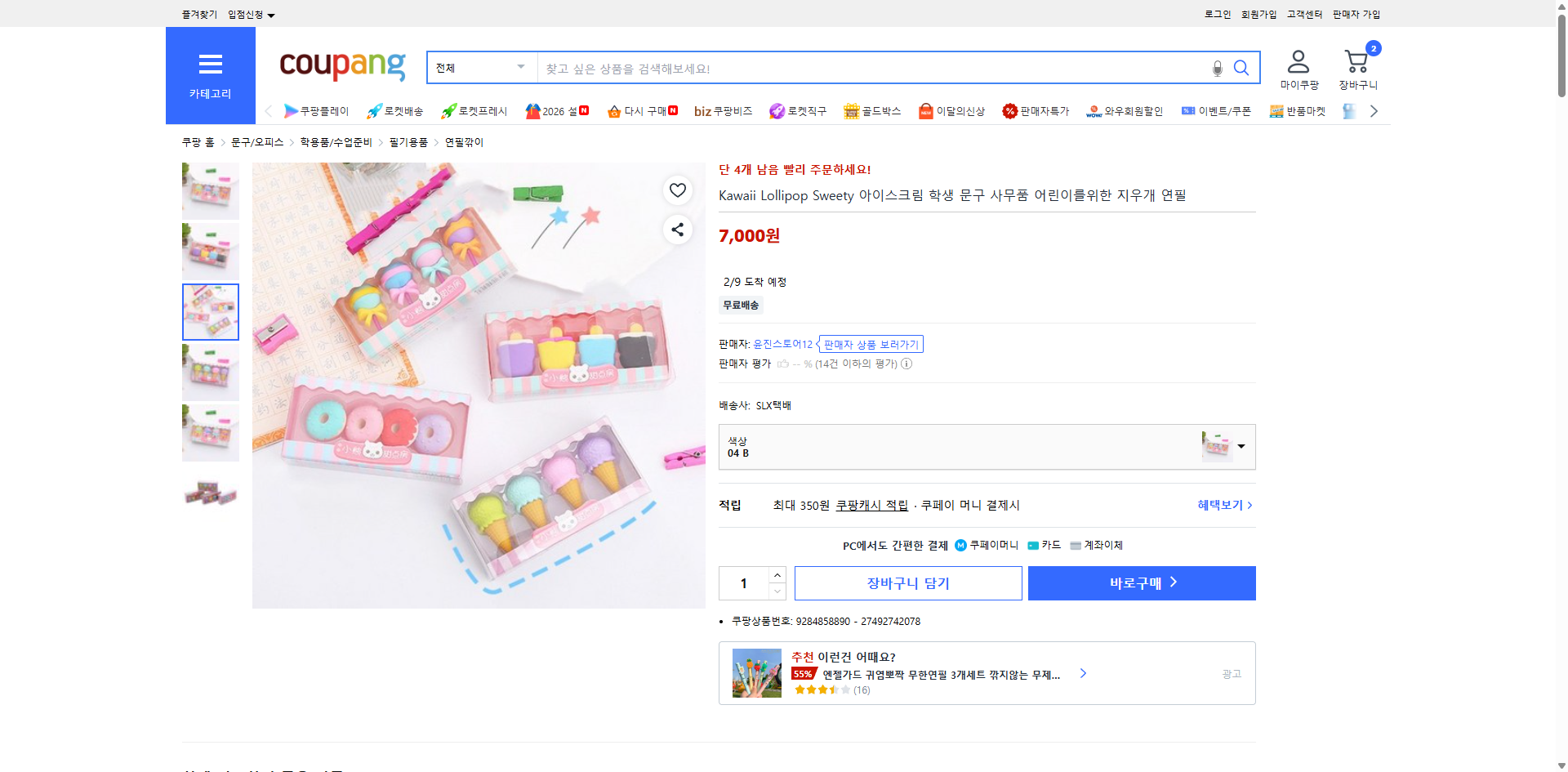Click the 이벤트/쿠폰 navigation icon
Viewport: 1568px width, 772px height.
pyautogui.click(x=1189, y=111)
